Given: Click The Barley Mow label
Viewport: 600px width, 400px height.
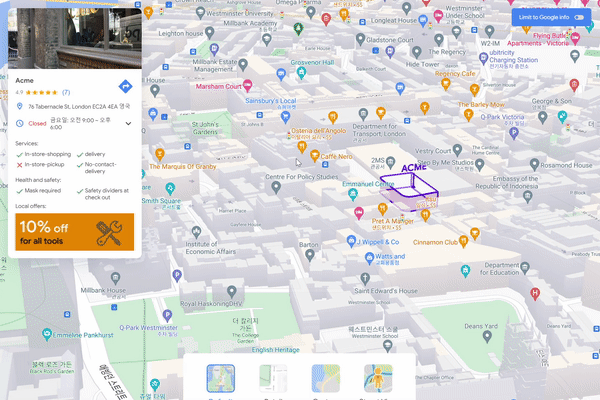Looking at the screenshot, I should (481, 104).
